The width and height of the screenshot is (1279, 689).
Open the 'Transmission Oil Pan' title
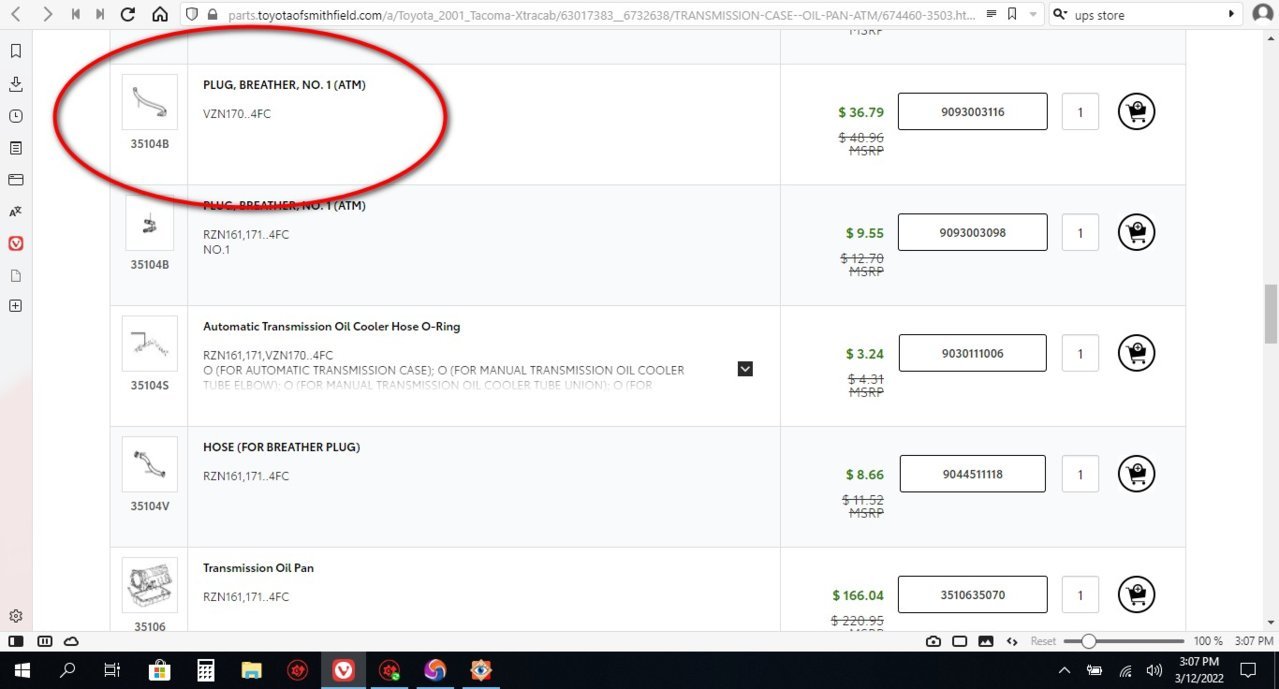click(259, 568)
